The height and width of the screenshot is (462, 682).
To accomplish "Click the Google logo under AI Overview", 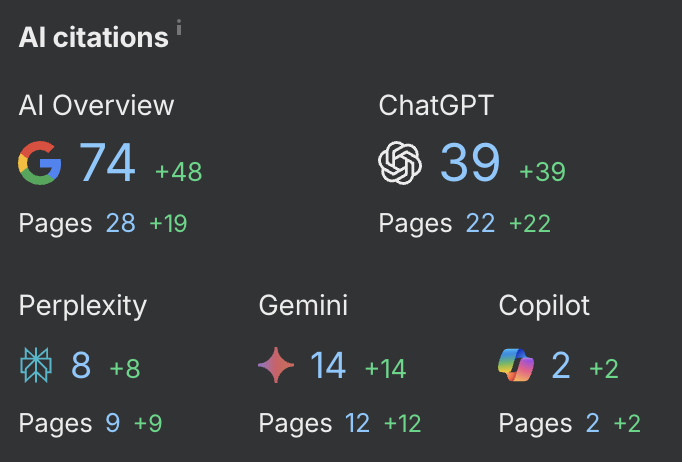I will [x=40, y=163].
